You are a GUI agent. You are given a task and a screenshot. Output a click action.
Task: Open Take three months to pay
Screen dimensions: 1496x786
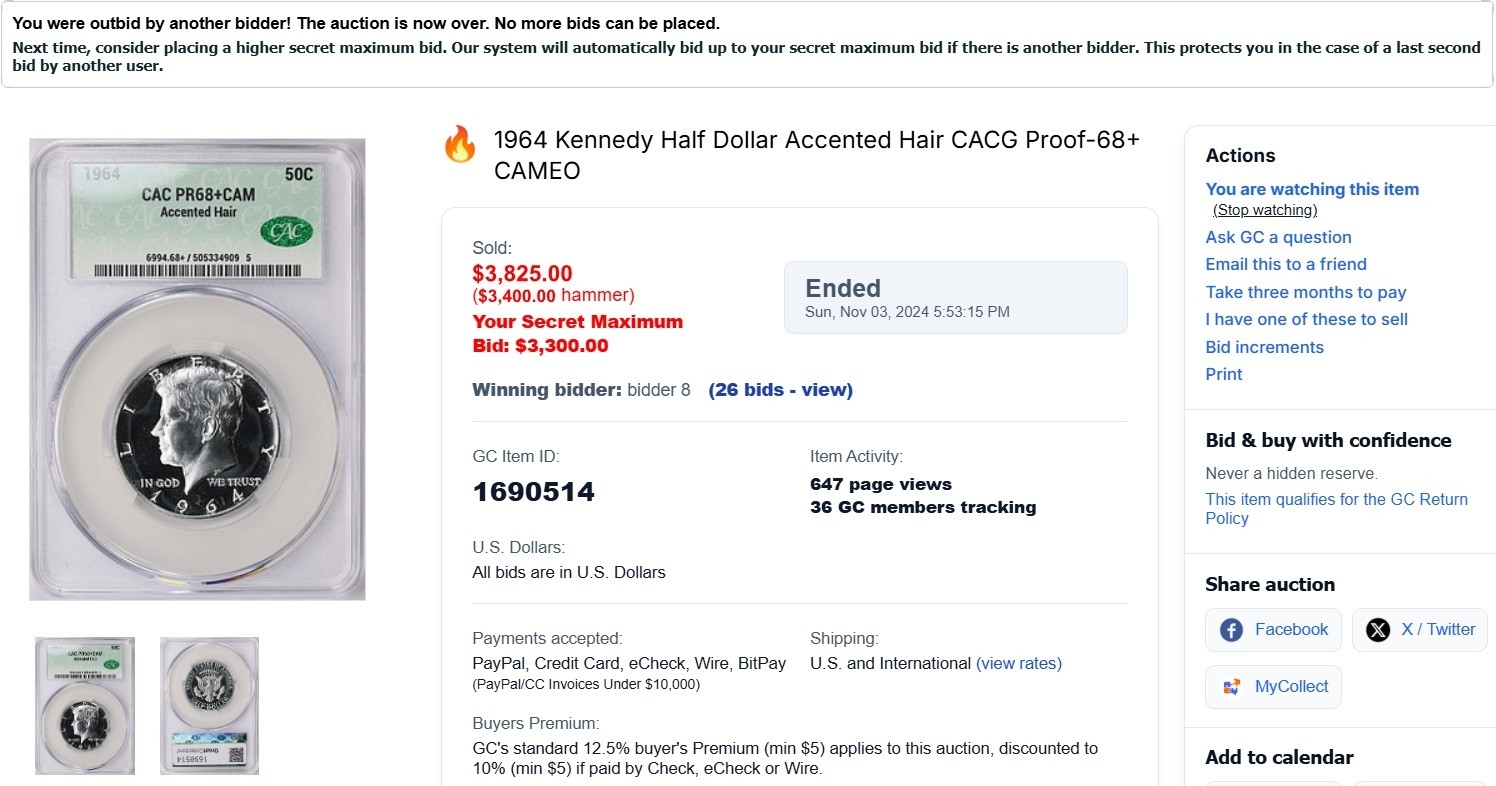1305,292
